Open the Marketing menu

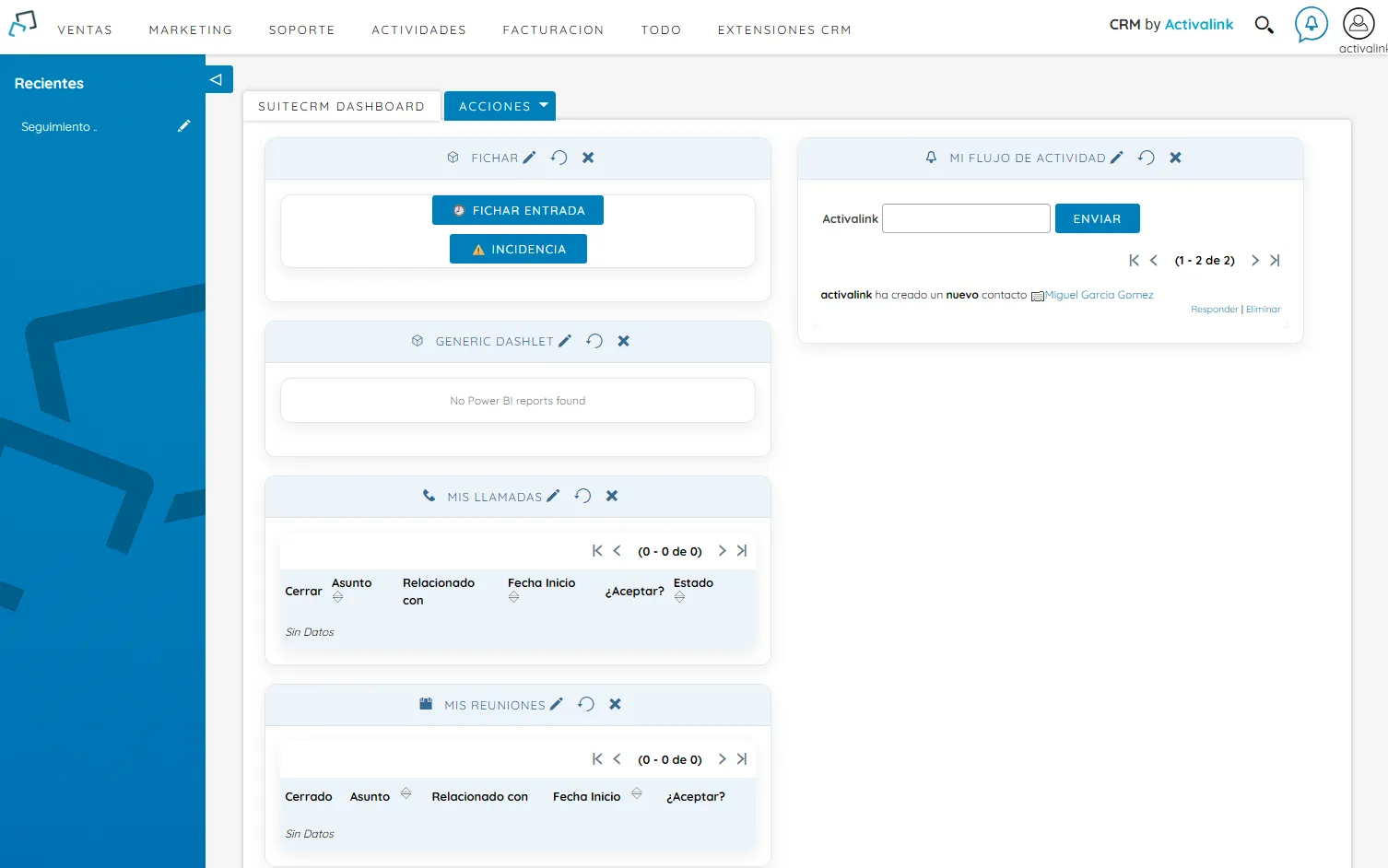(191, 29)
